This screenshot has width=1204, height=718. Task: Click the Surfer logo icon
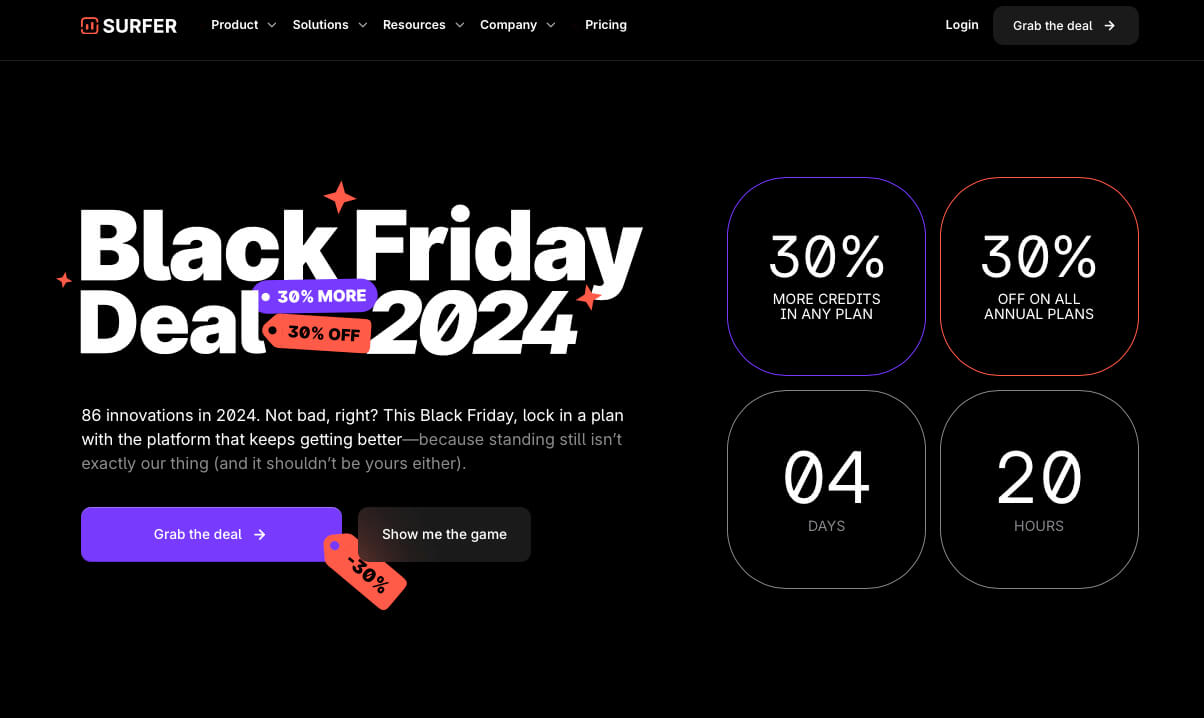tap(90, 26)
